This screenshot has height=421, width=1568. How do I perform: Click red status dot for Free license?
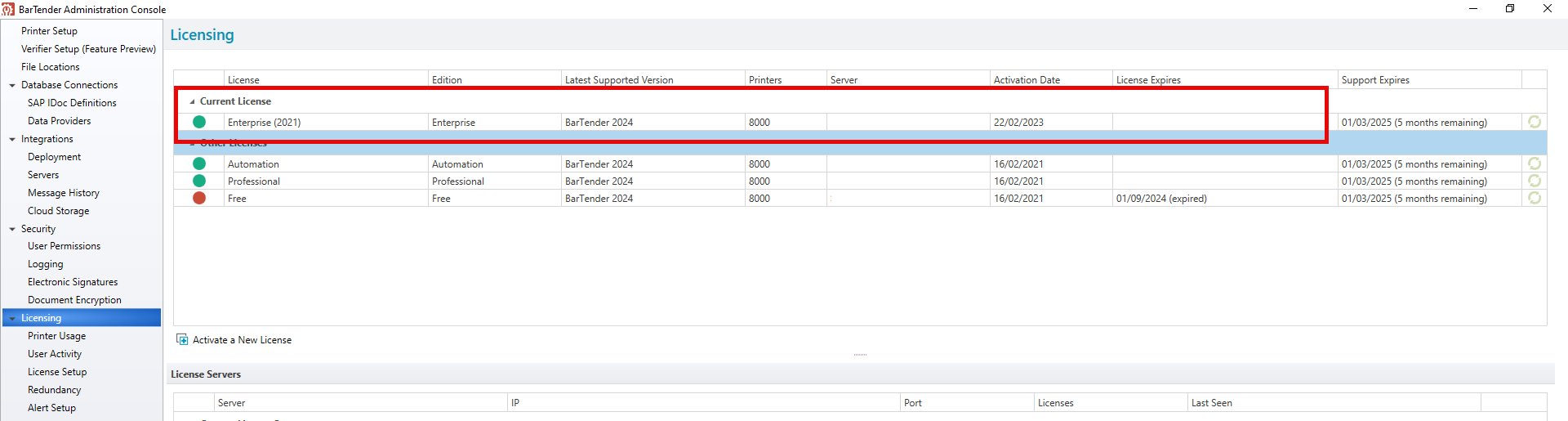click(x=199, y=198)
